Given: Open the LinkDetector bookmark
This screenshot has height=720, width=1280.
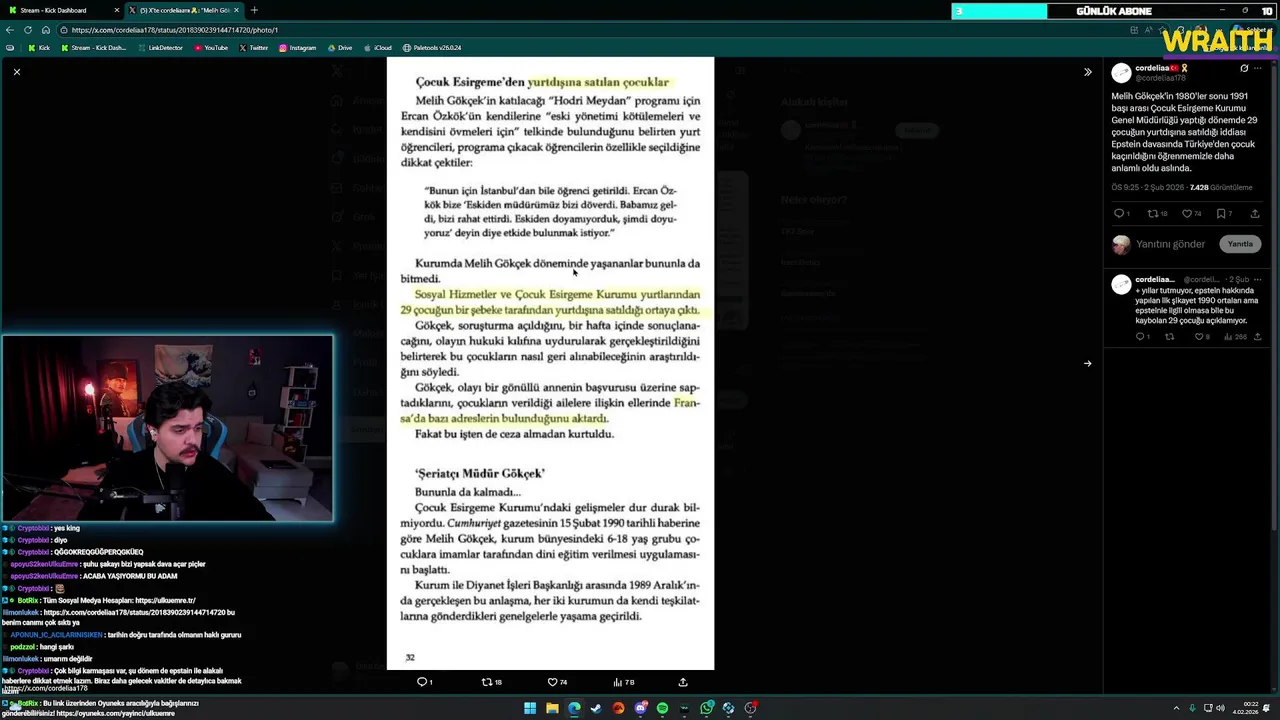Looking at the screenshot, I should [160, 48].
